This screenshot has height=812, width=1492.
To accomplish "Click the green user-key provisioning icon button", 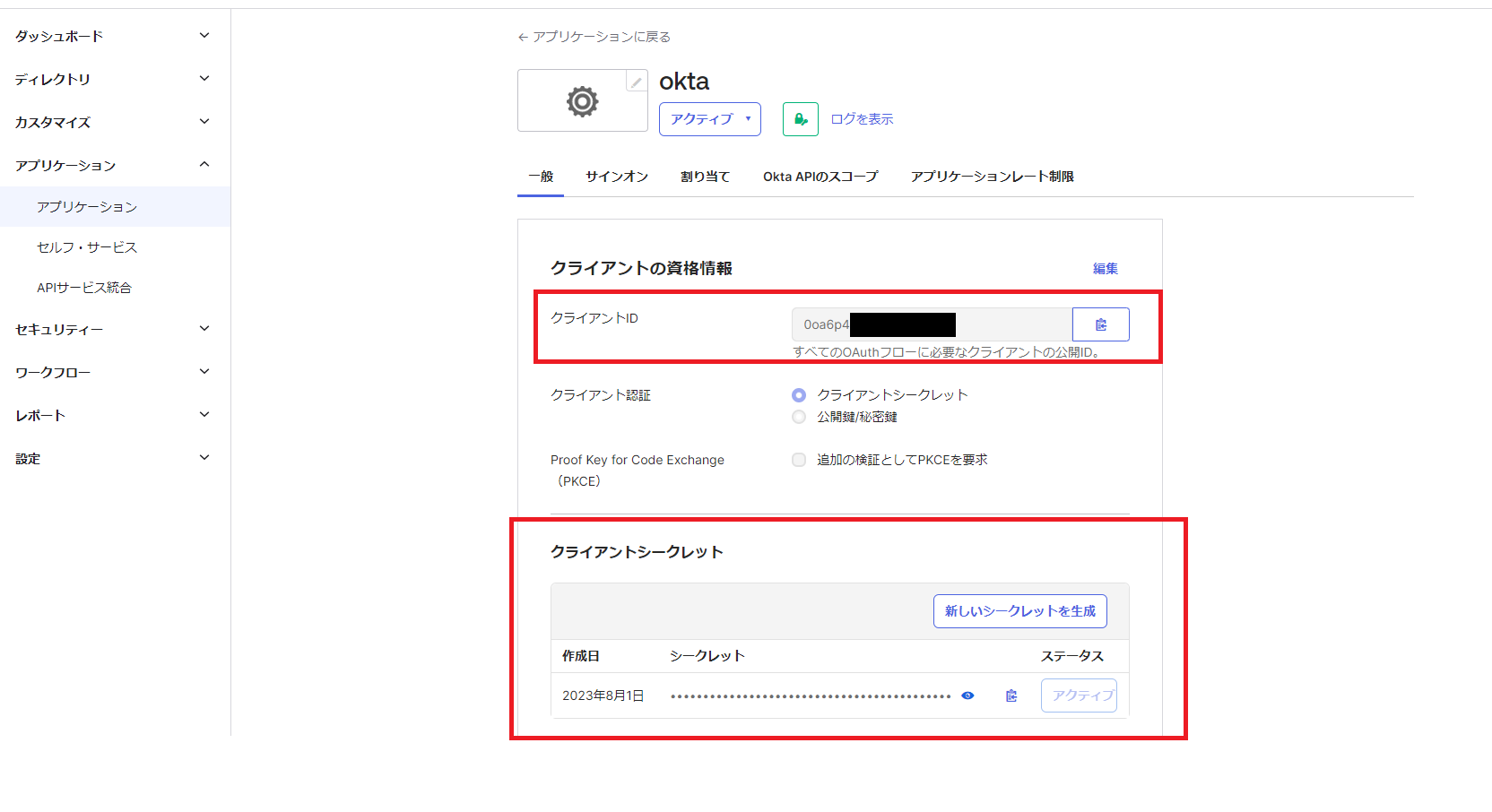I will 800,119.
